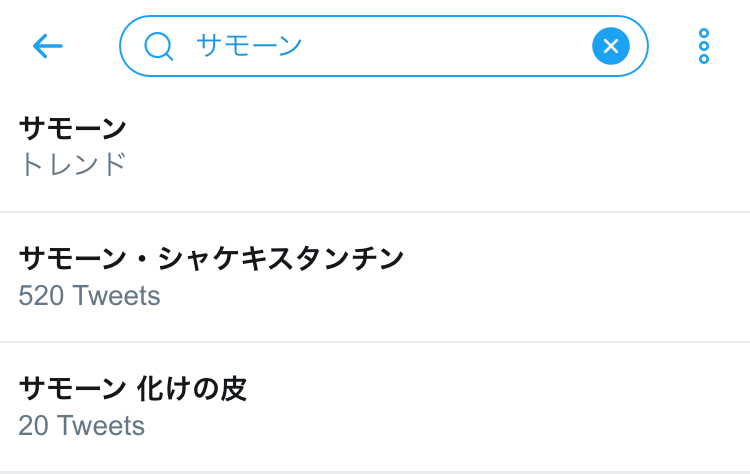Click the トレンド label under サモーン
The width and height of the screenshot is (750, 474).
(x=73, y=164)
